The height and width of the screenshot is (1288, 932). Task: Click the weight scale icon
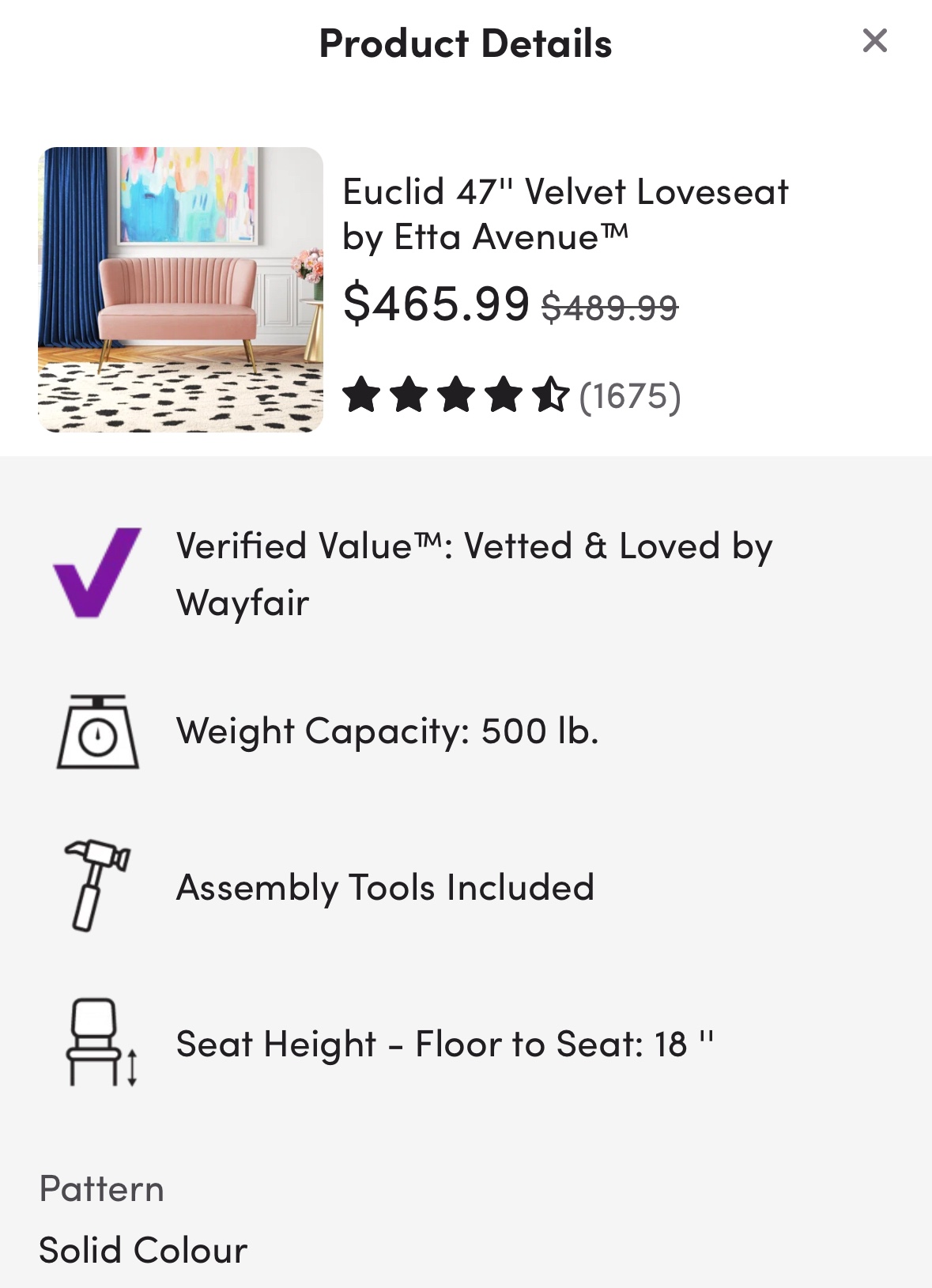coord(98,731)
